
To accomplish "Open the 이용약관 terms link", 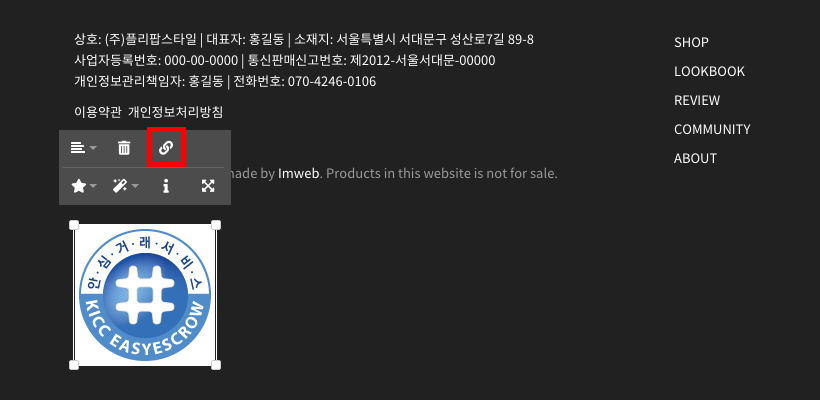I will [x=98, y=111].
